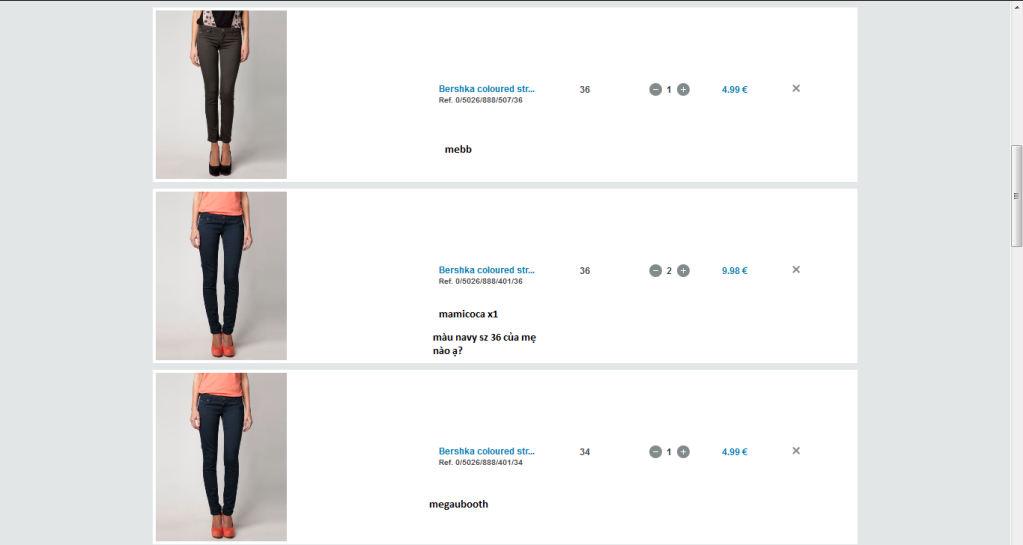Click the vertical scrollbar thumb
The image size is (1023, 545).
(1016, 196)
